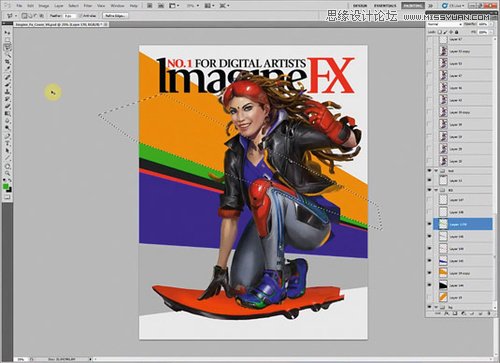This screenshot has height=363, width=500.
Task: Select the Crop tool
Action: [x=7, y=62]
